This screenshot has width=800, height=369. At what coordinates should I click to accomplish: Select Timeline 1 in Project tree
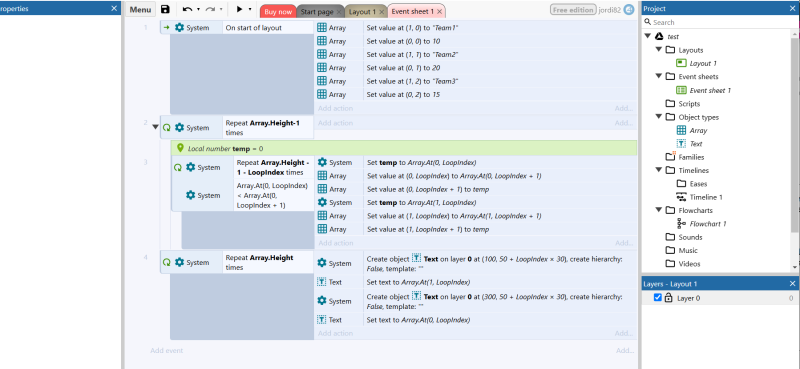coord(706,197)
